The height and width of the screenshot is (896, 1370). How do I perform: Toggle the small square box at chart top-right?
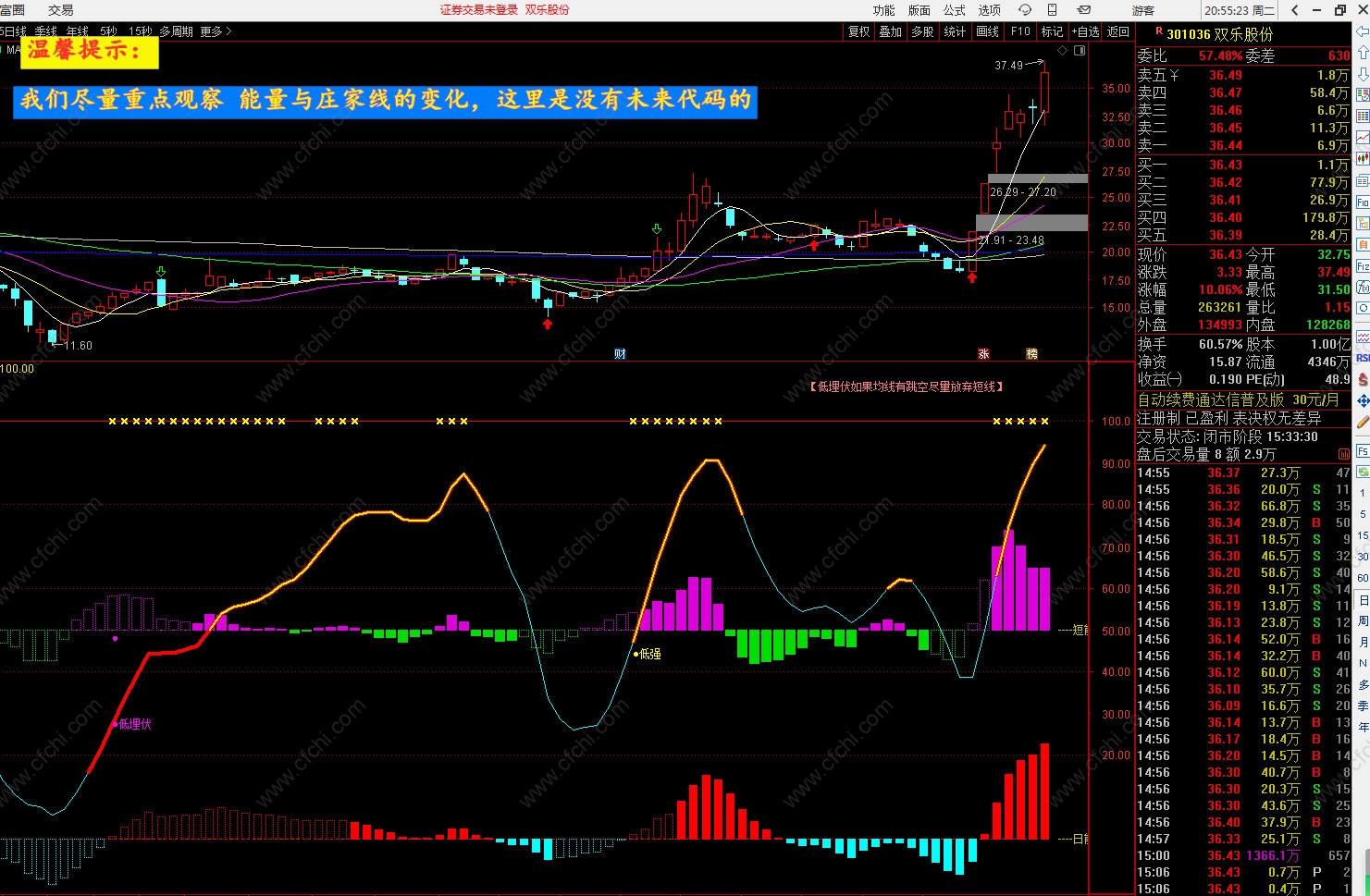point(1080,51)
